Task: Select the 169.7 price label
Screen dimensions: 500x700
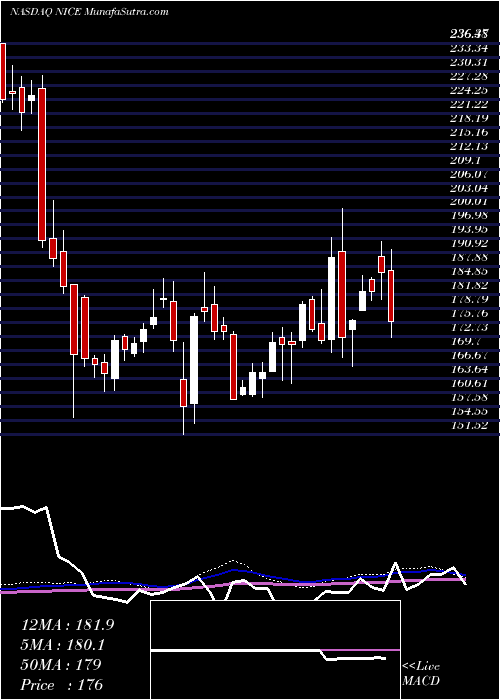Action: click(x=465, y=341)
